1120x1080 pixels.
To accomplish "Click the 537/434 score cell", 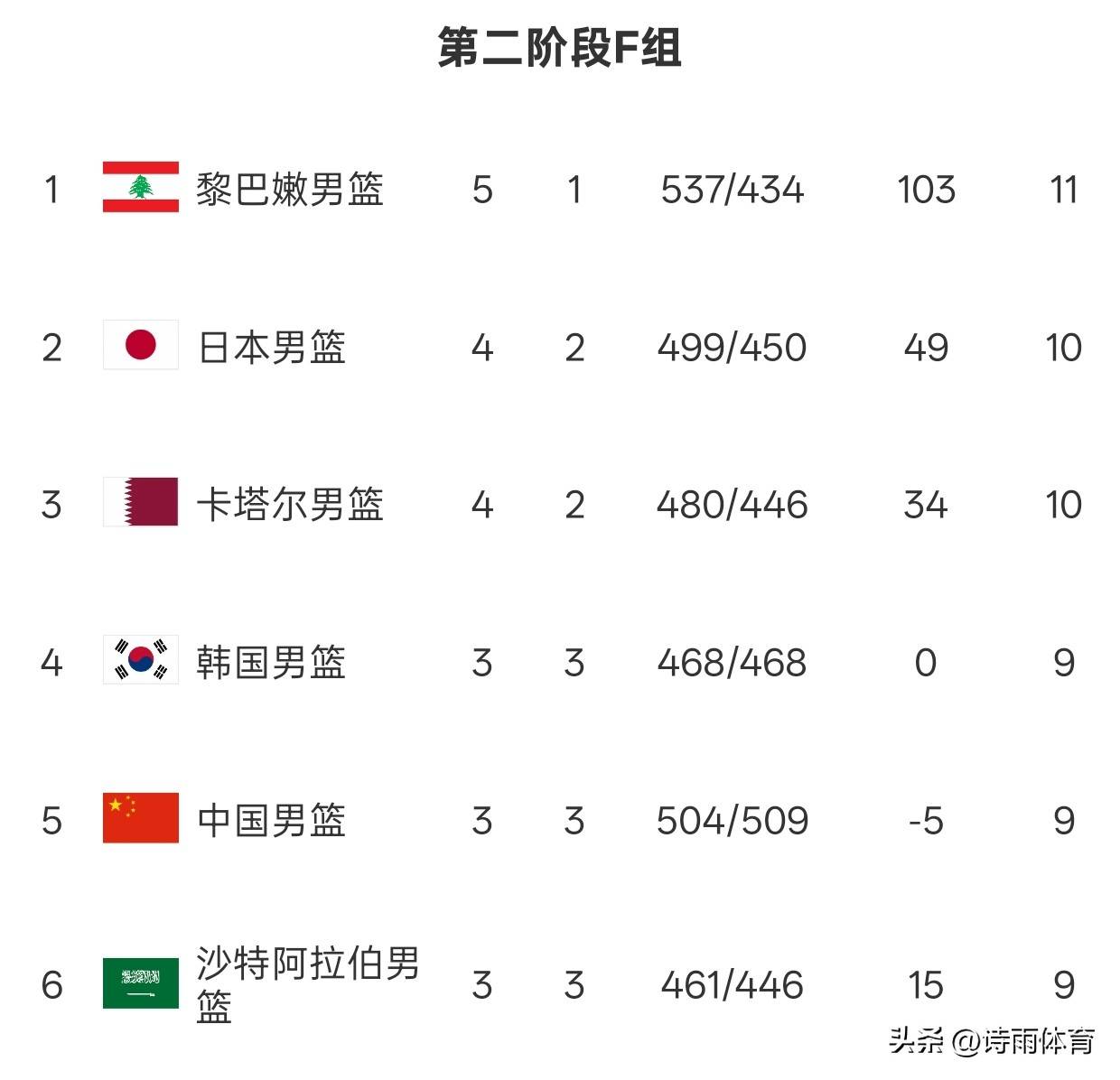I will (732, 190).
